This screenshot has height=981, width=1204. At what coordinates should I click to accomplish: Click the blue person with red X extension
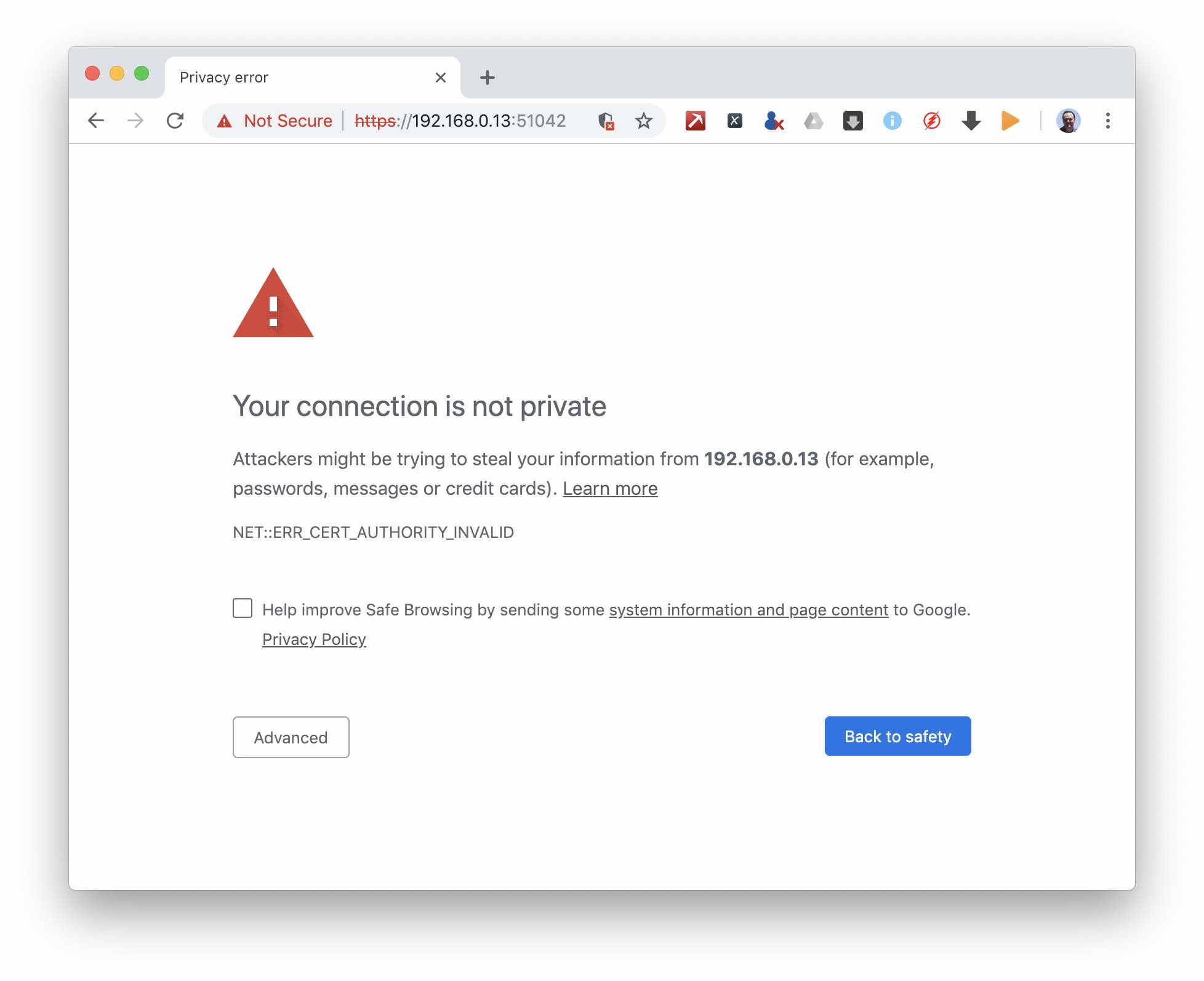pos(774,121)
